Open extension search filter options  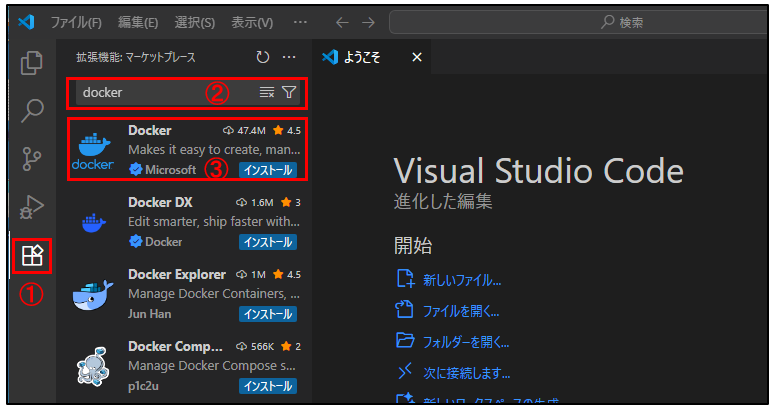pyautogui.click(x=289, y=93)
